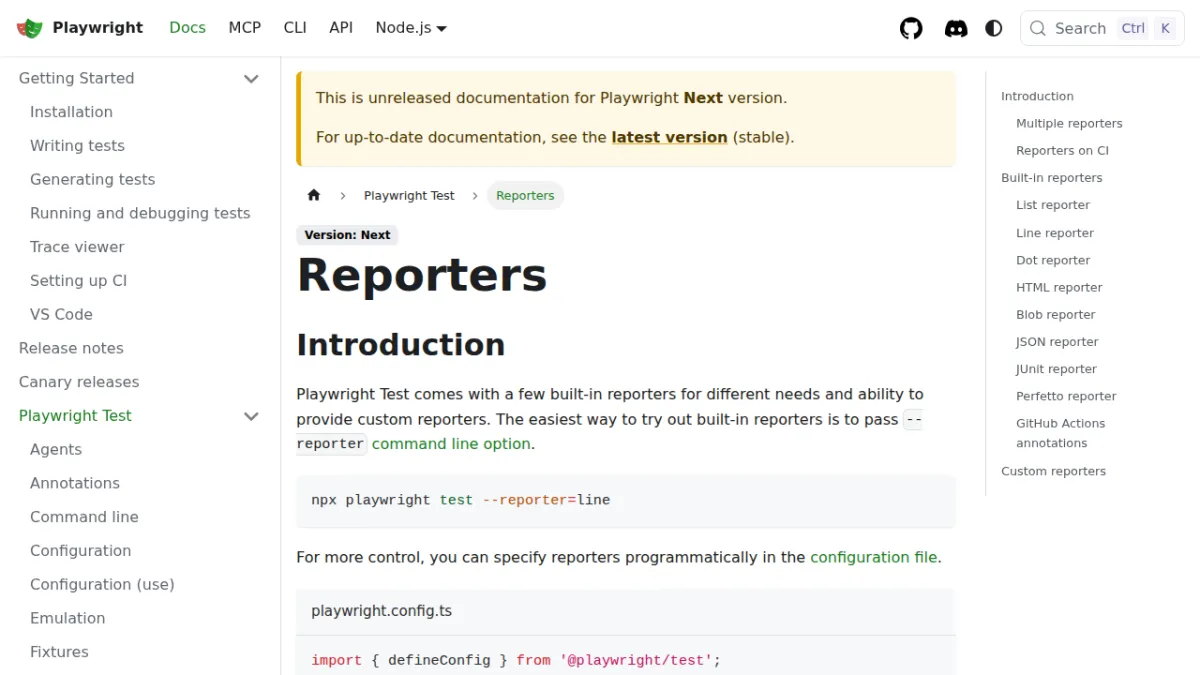Jump to HTML reporter in contents

tap(1059, 287)
